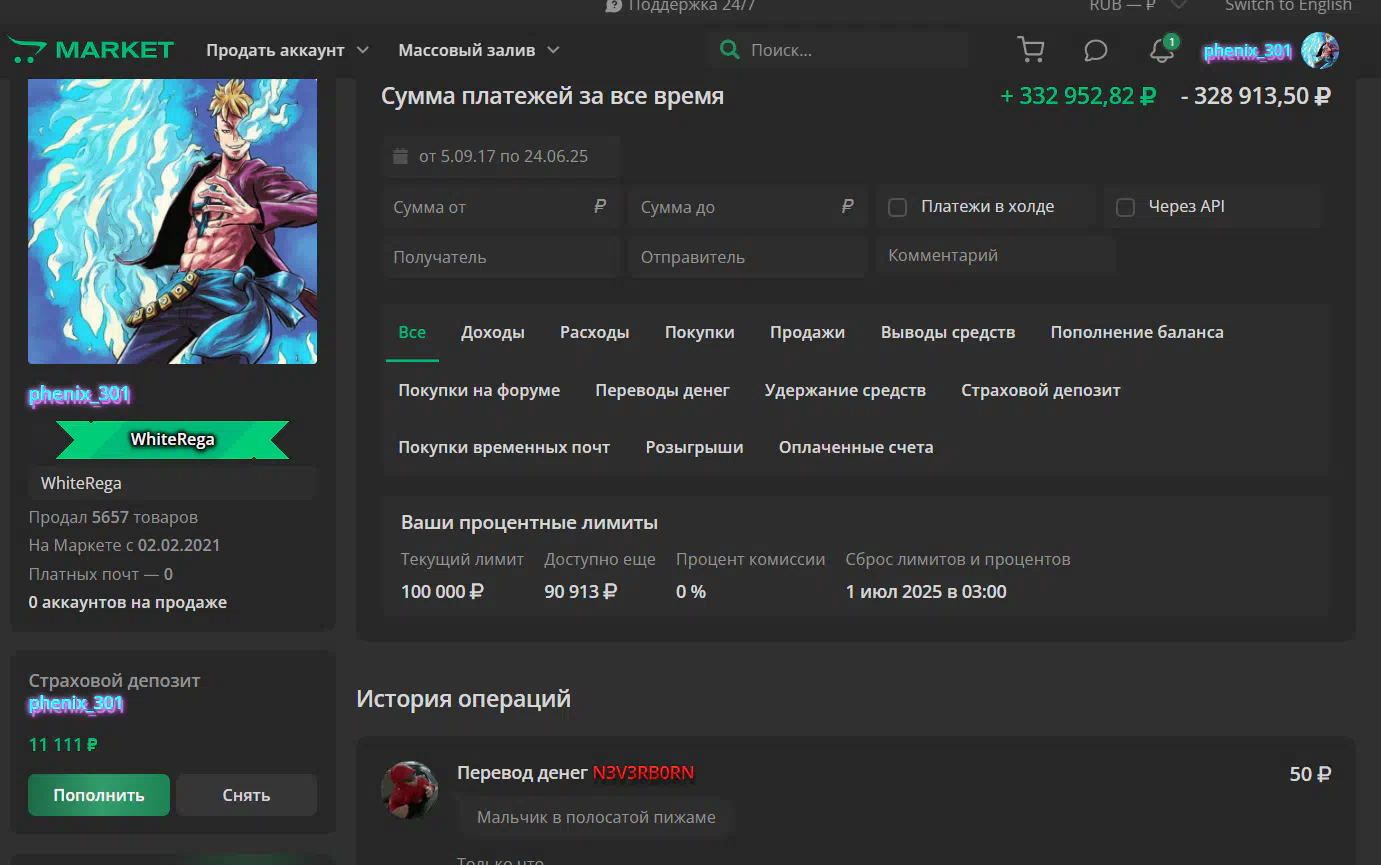Image resolution: width=1381 pixels, height=865 pixels.
Task: Switch to the Оплаченные счета tab
Action: [x=856, y=447]
